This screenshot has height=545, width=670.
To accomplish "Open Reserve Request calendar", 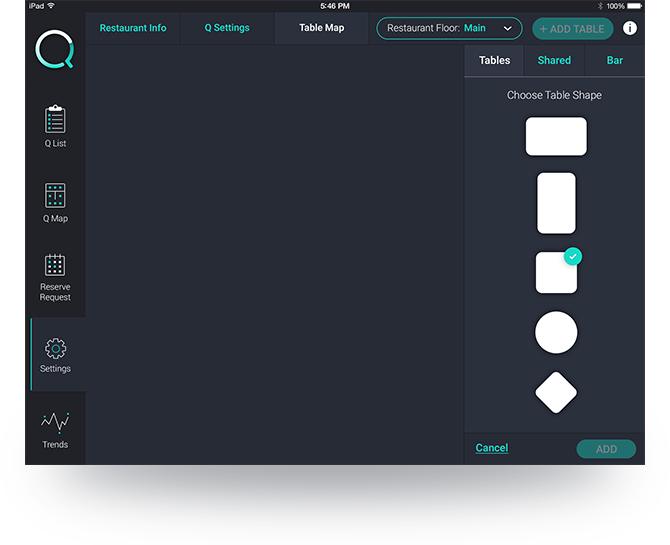I will pyautogui.click(x=55, y=277).
